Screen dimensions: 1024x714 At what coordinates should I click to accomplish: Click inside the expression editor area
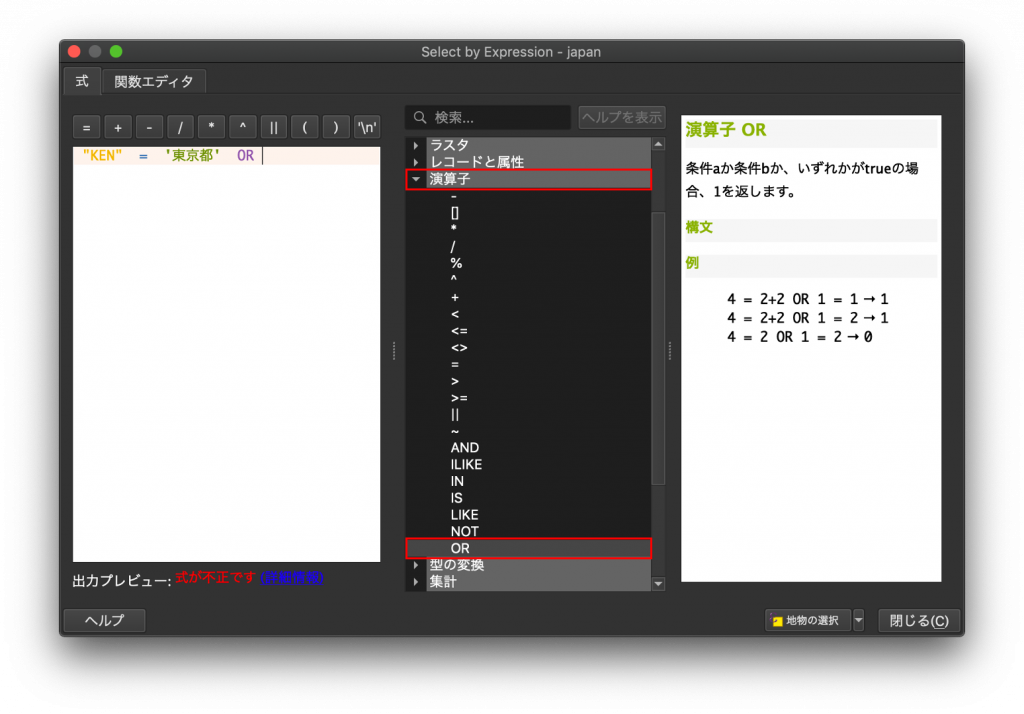227,356
